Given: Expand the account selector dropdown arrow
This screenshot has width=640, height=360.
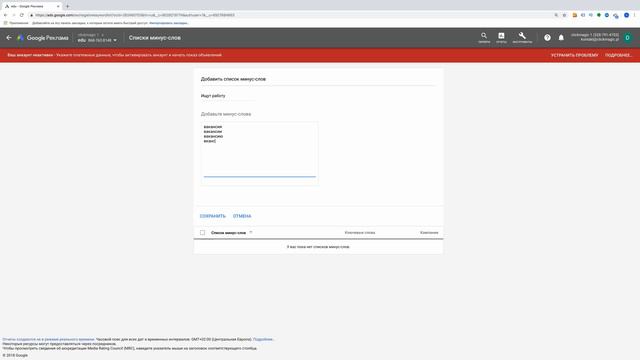Looking at the screenshot, I should click(115, 40).
